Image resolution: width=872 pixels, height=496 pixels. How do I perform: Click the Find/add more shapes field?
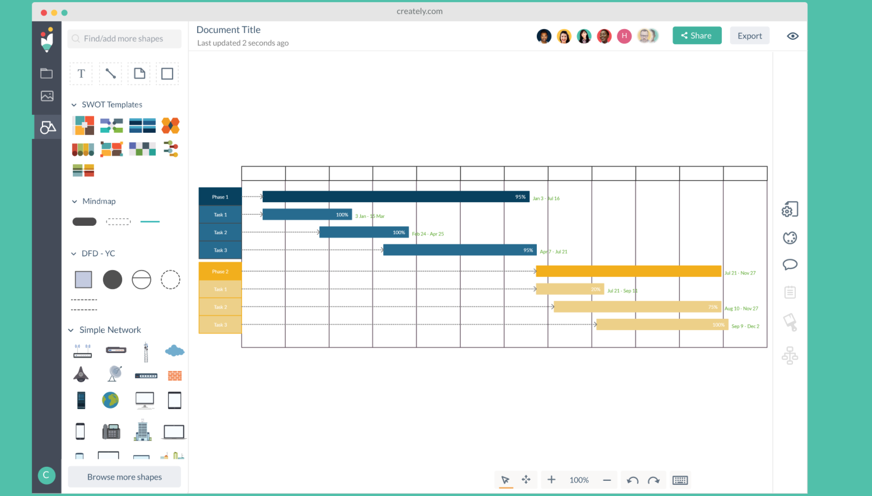click(x=125, y=38)
